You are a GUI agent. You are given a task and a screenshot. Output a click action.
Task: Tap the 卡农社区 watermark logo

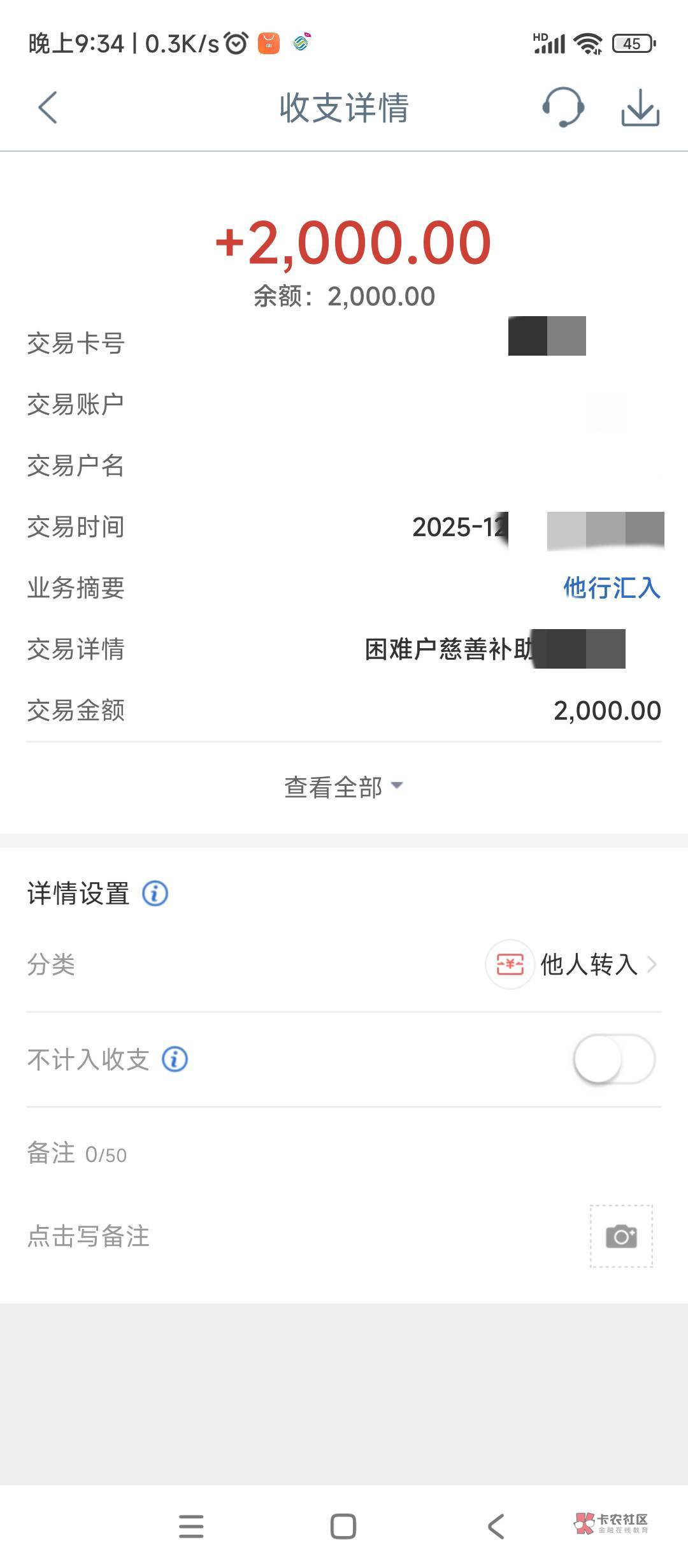click(x=610, y=1524)
